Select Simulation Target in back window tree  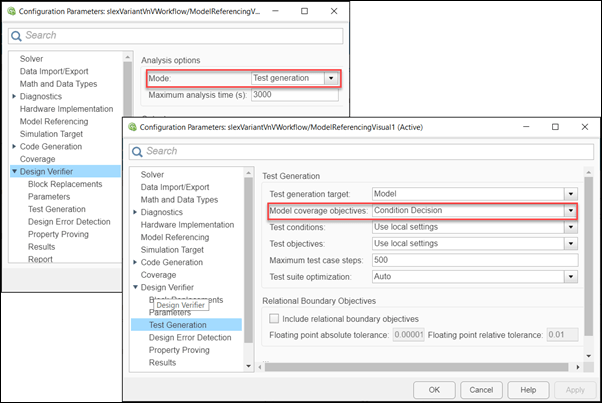51,134
